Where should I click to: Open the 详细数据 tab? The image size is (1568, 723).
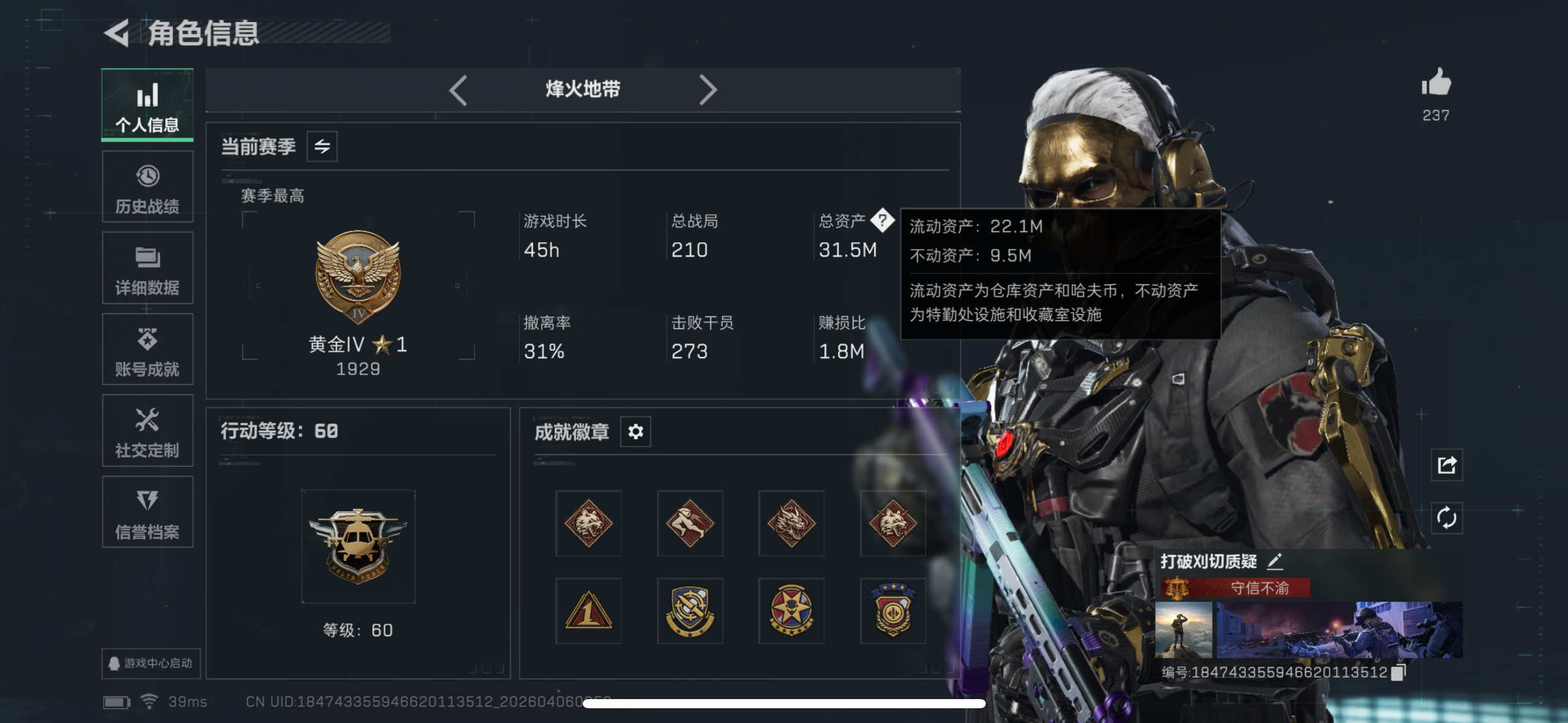(x=147, y=268)
